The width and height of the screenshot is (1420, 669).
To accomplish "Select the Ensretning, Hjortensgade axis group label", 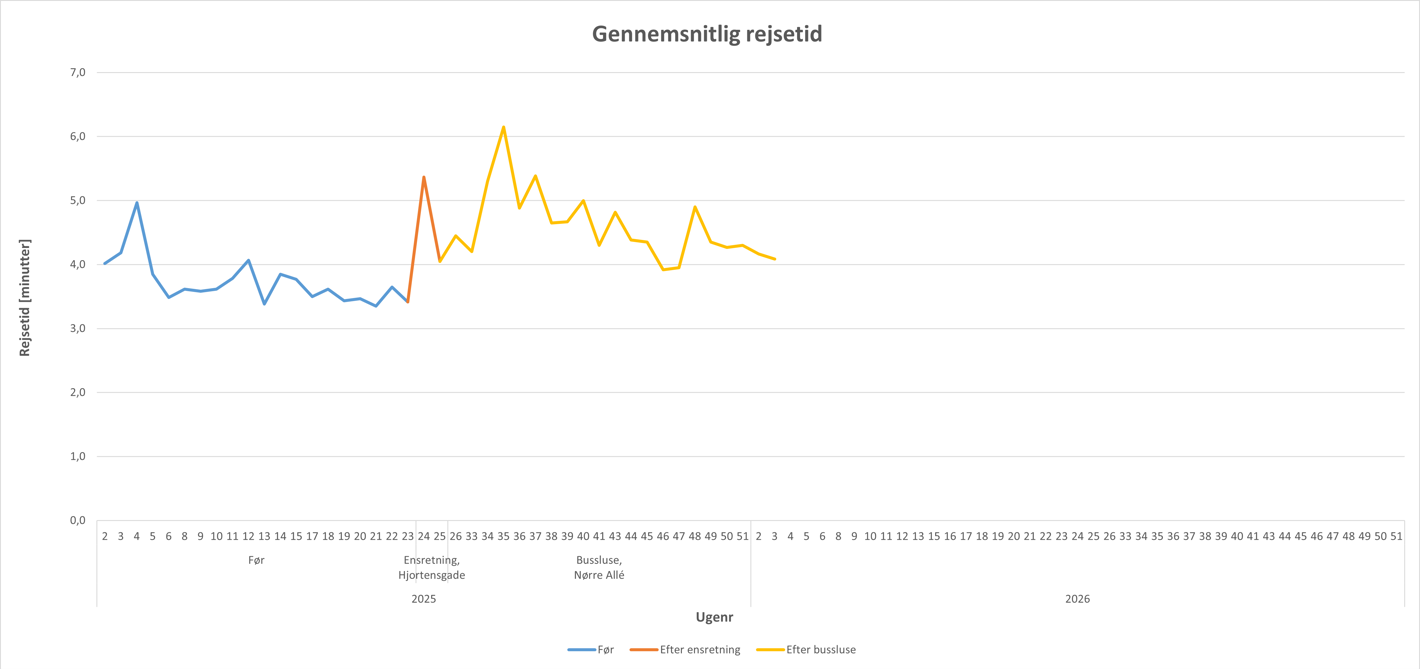I will 431,568.
